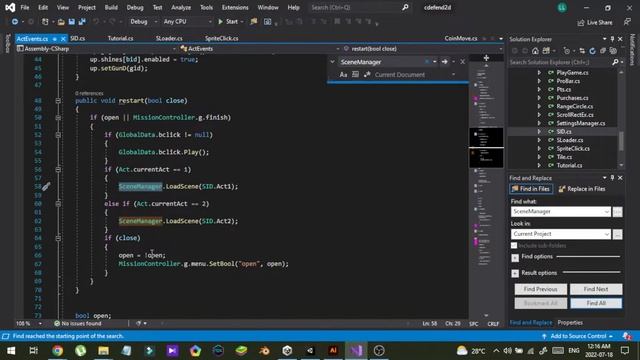The height and width of the screenshot is (360, 640).
Task: Switch to the SpriteClick.cs tab
Action: coord(222,38)
